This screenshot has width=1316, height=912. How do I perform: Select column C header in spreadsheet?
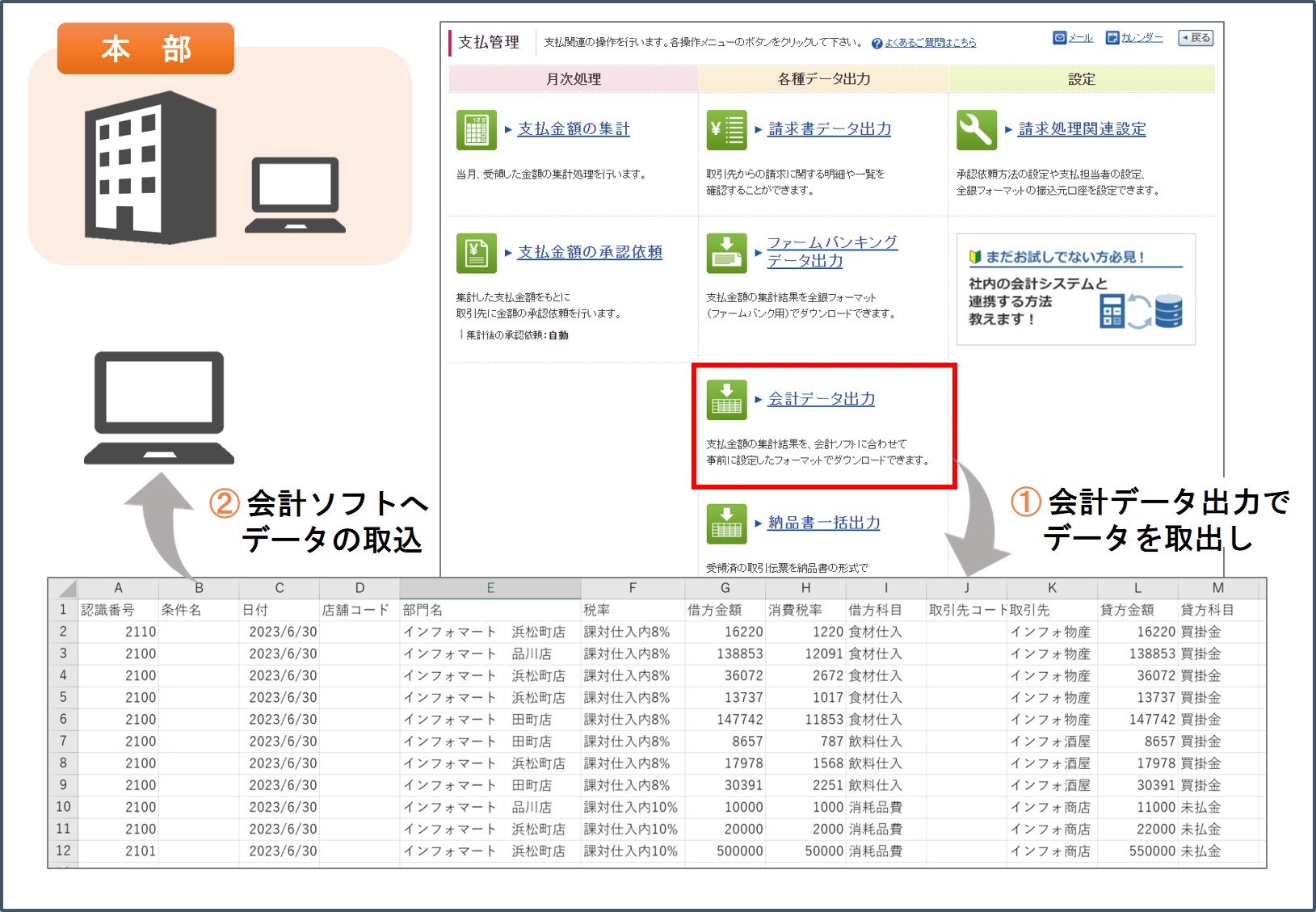coord(280,588)
